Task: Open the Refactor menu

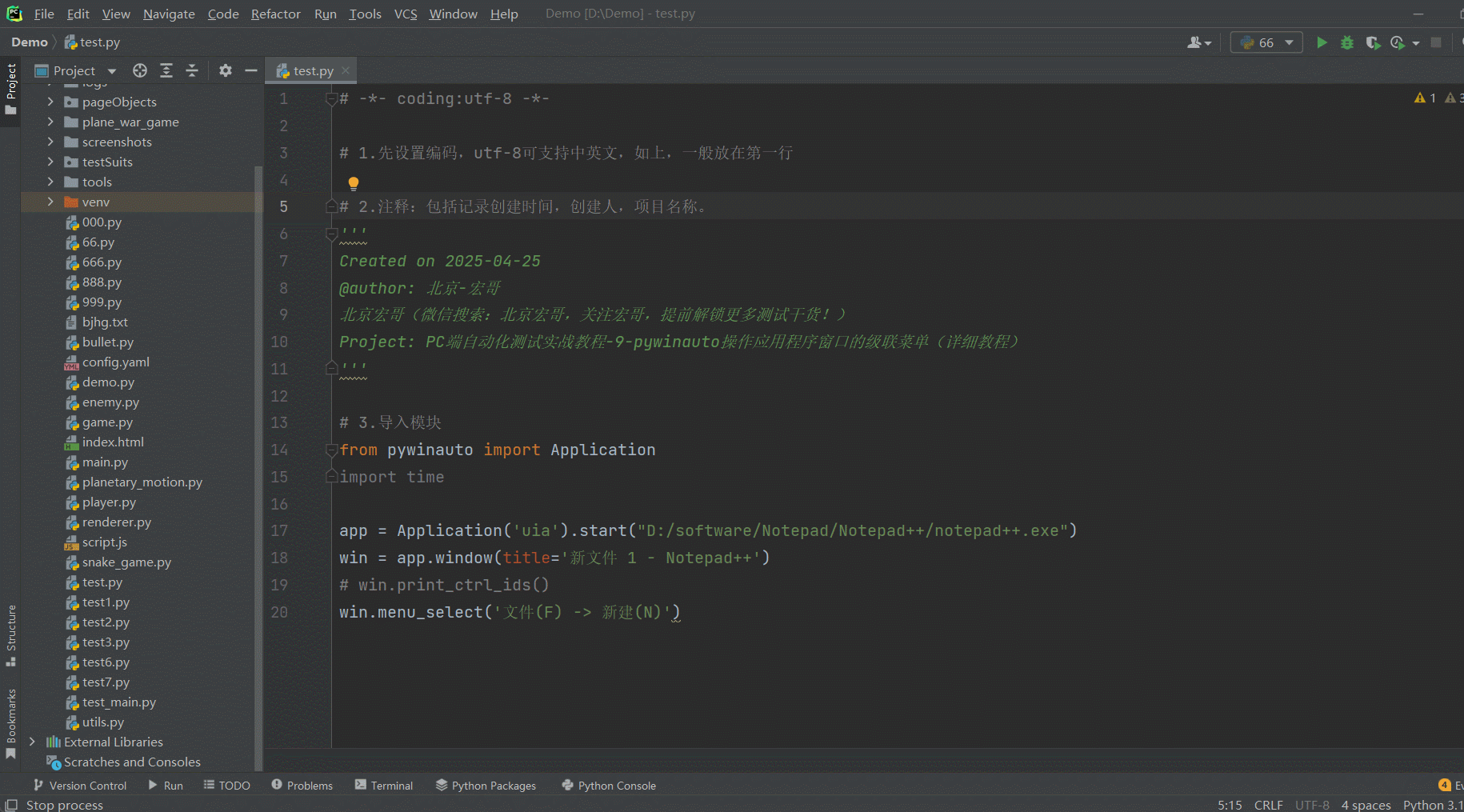Action: coord(275,14)
